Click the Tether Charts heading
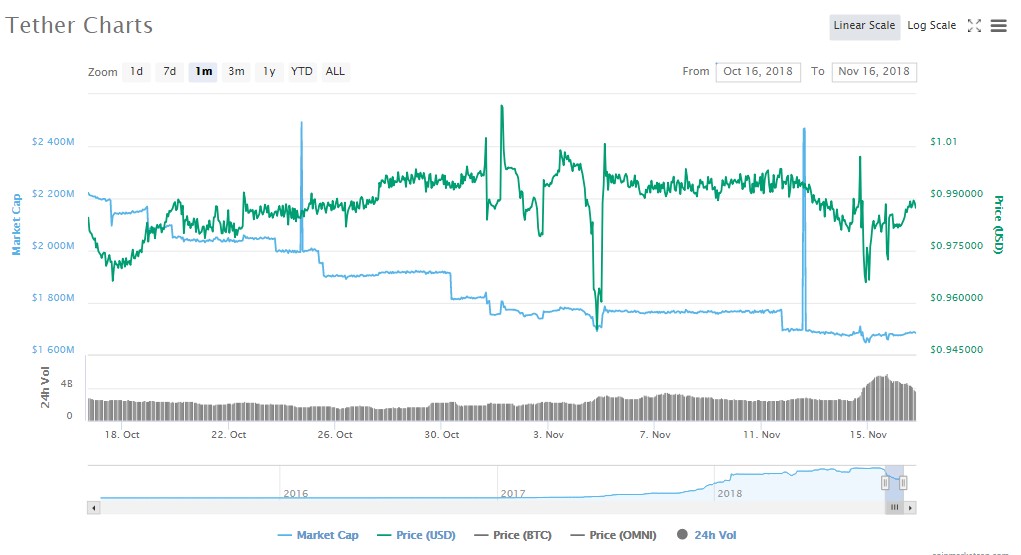The height and width of the screenshot is (555, 1021). 79,25
